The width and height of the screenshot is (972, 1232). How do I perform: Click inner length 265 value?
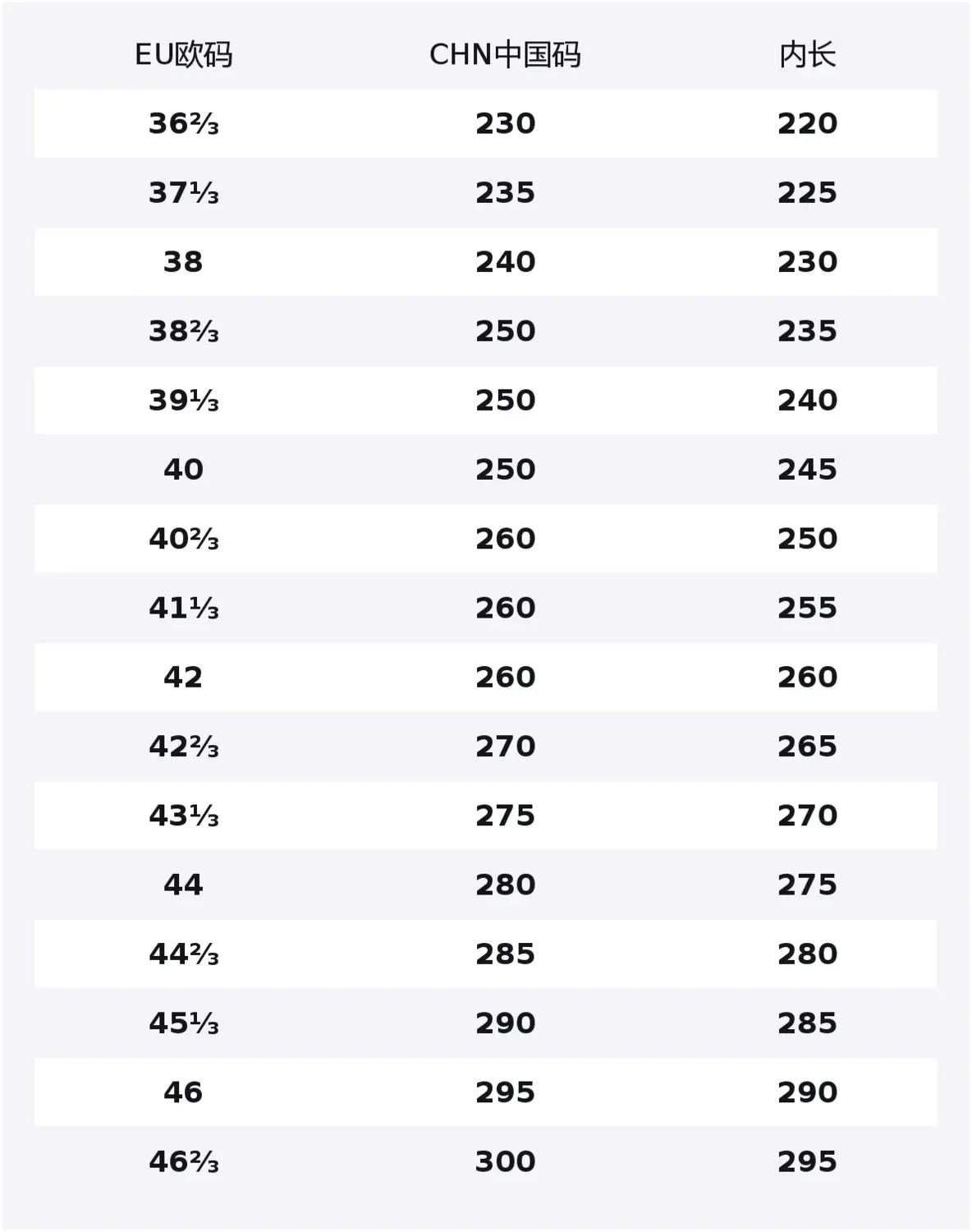tap(808, 747)
